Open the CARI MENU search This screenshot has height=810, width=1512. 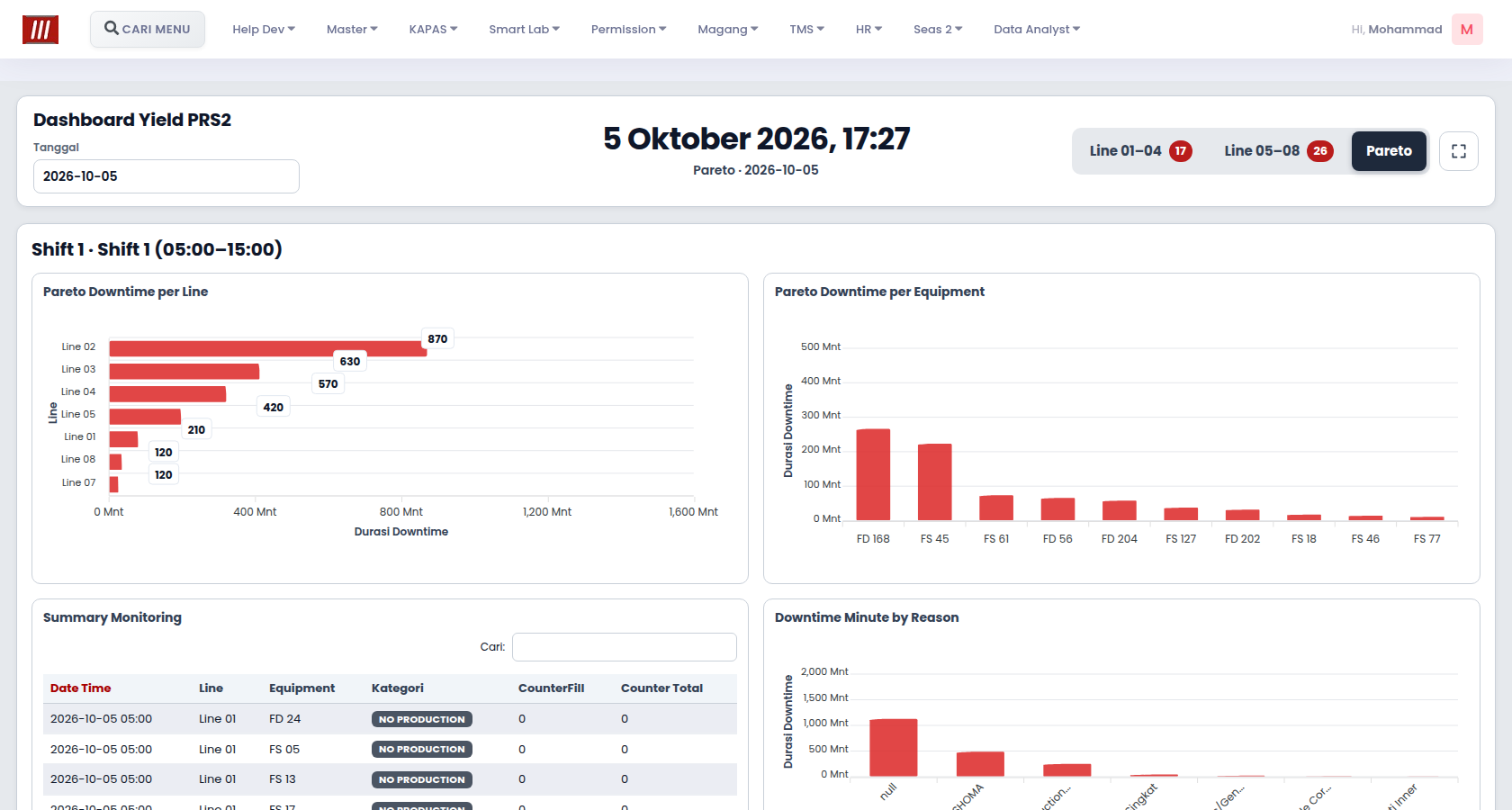tap(148, 29)
